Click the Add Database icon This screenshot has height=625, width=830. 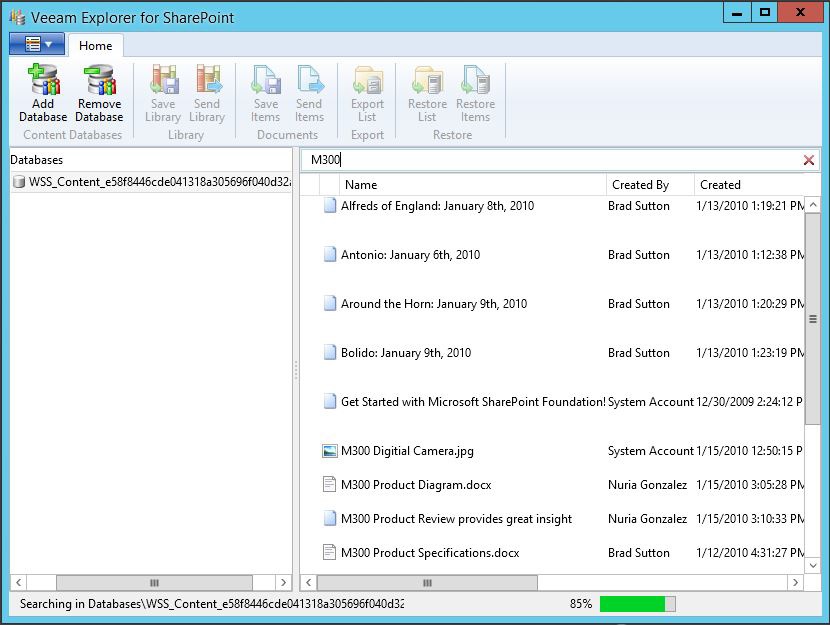43,79
